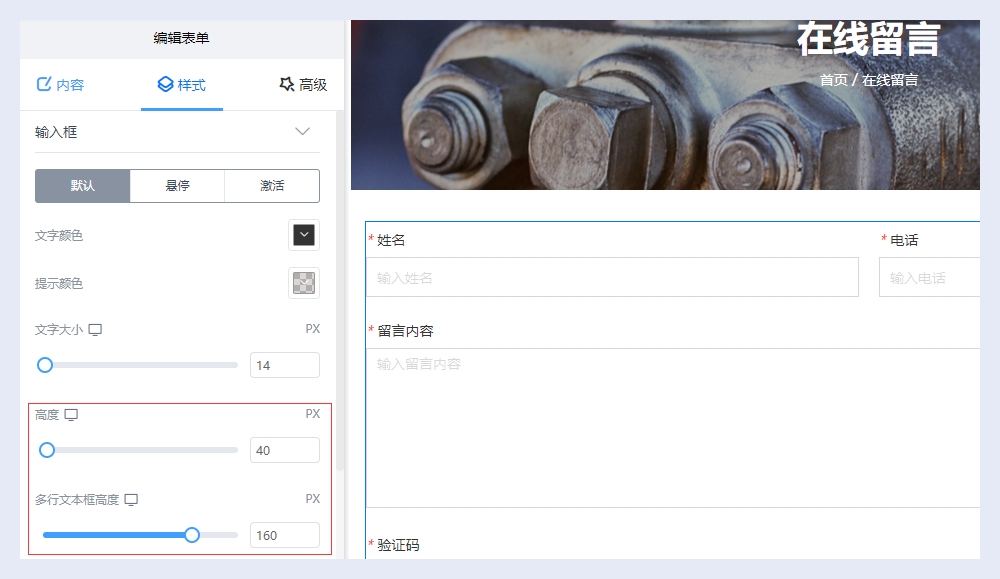The image size is (1000, 579).
Task: Switch to the 悬停 state
Action: [x=177, y=186]
